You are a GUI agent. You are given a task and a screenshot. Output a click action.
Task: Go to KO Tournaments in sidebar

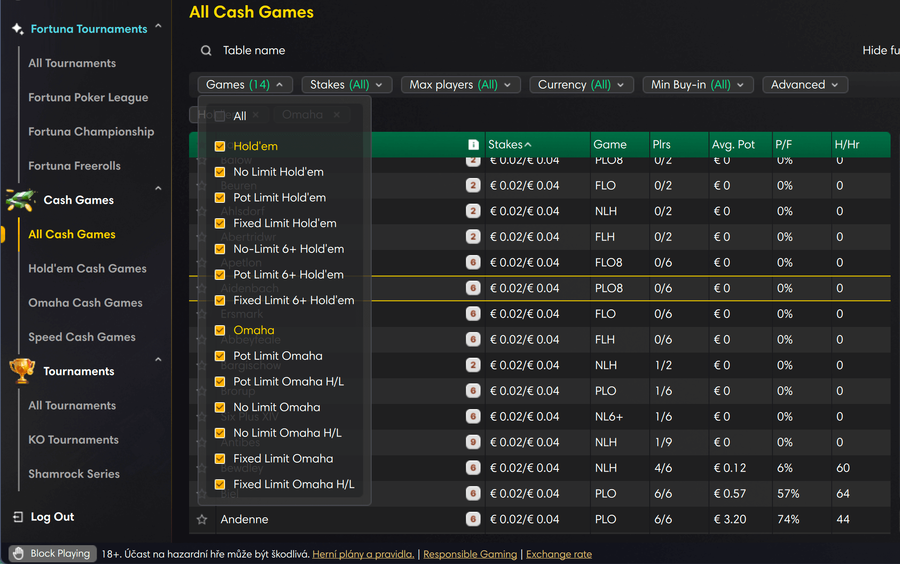73,440
